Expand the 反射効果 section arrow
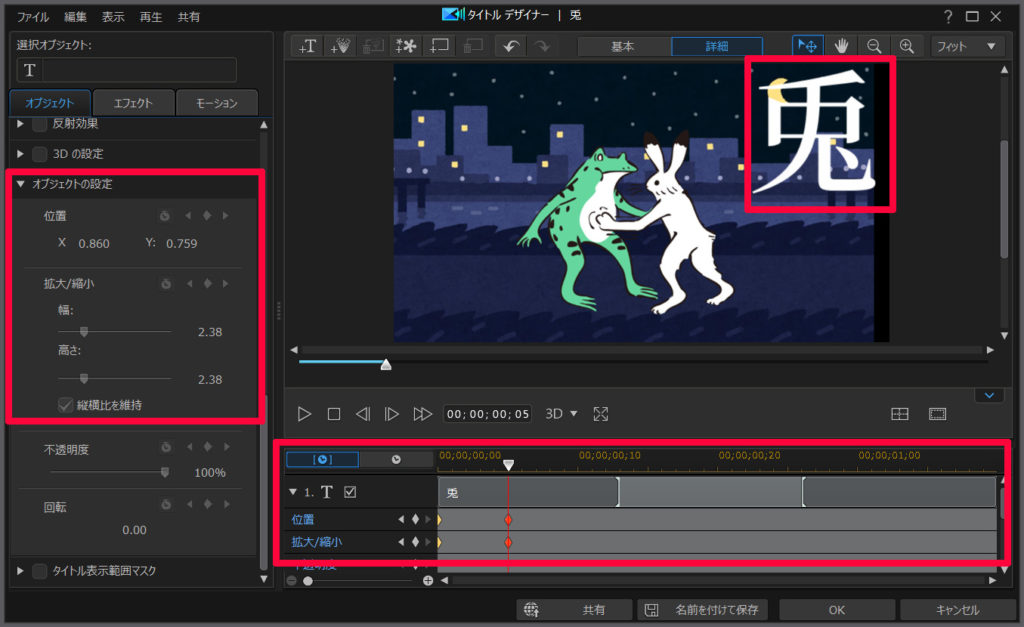 (20, 123)
